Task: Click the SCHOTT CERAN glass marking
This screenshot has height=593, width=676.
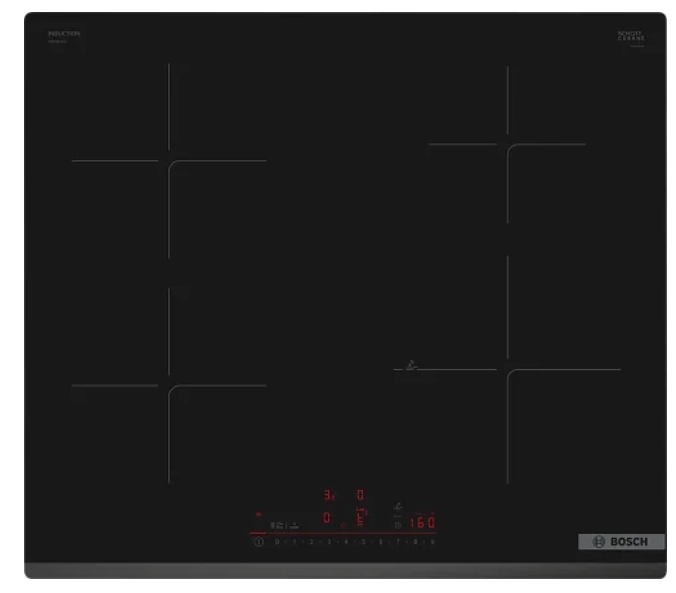Action: (631, 36)
